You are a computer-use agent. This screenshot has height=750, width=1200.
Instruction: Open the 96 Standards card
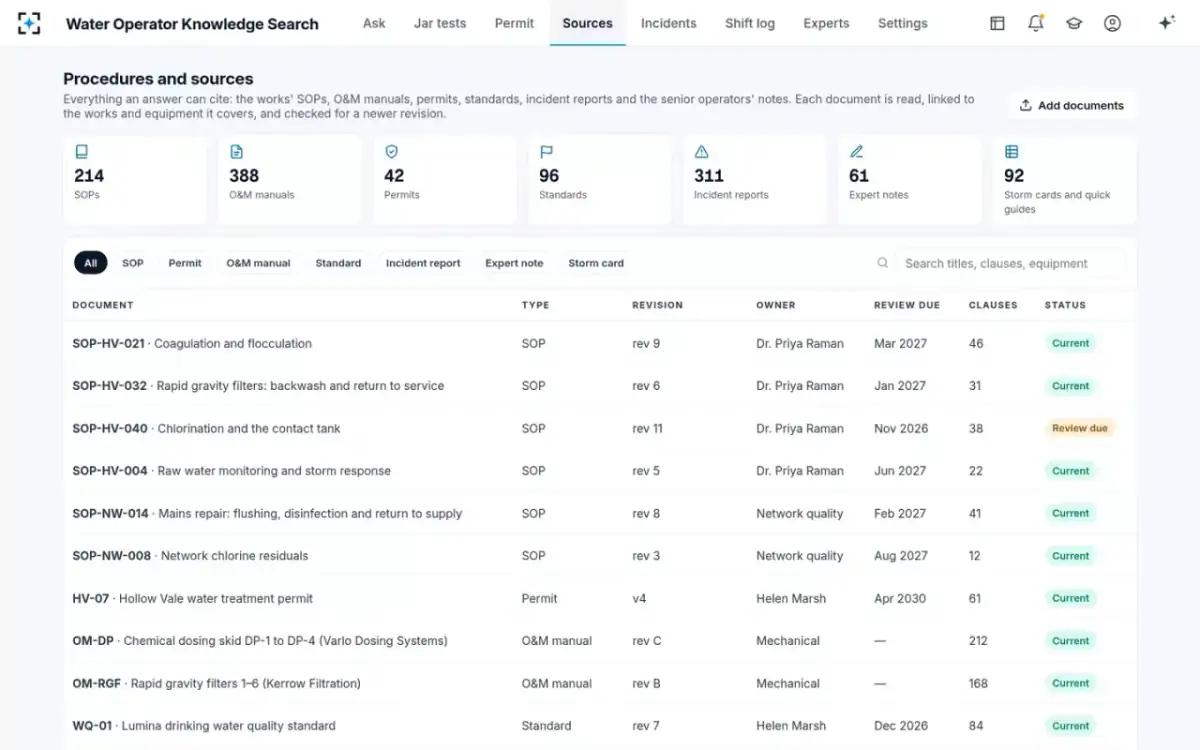click(x=600, y=180)
